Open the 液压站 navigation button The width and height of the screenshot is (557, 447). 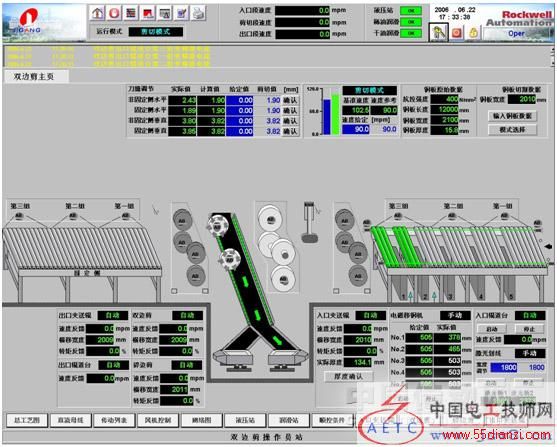[245, 420]
